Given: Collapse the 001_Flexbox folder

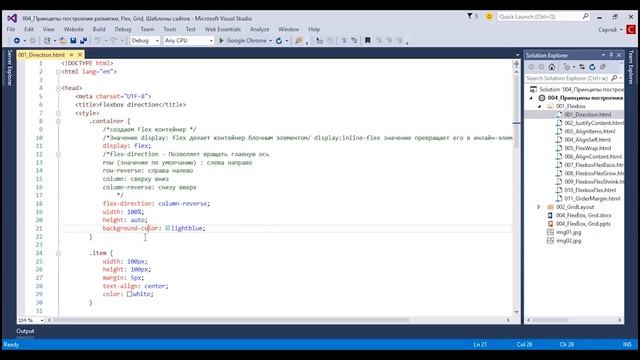Looking at the screenshot, I should tap(540, 106).
